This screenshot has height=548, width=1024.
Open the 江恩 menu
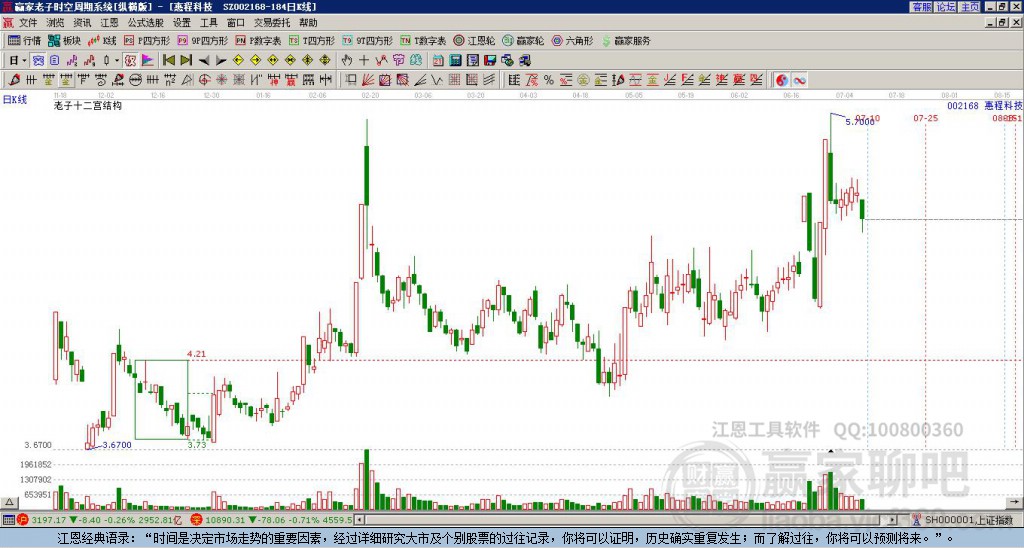point(110,23)
